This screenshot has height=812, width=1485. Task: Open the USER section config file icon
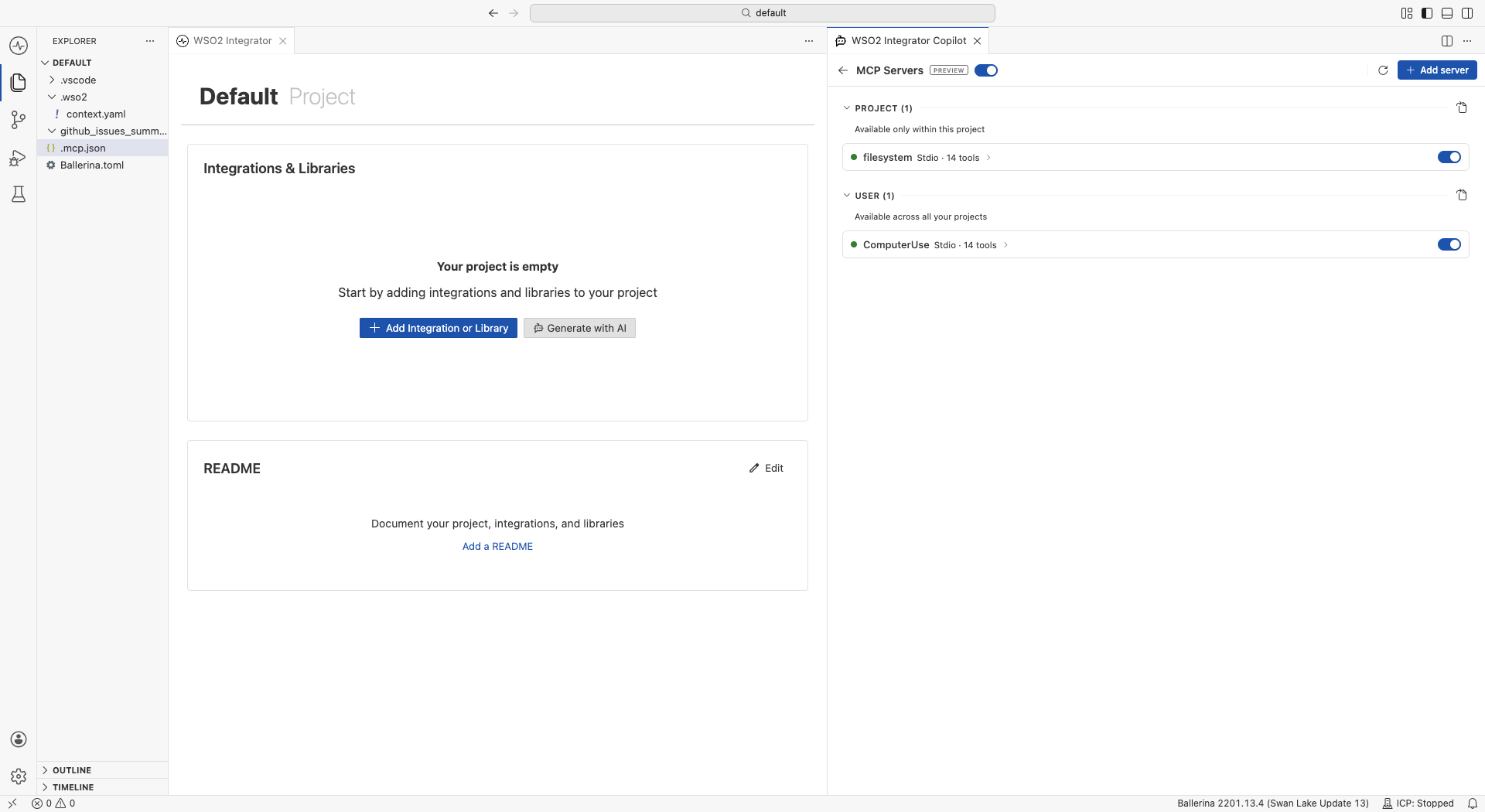tap(1462, 196)
